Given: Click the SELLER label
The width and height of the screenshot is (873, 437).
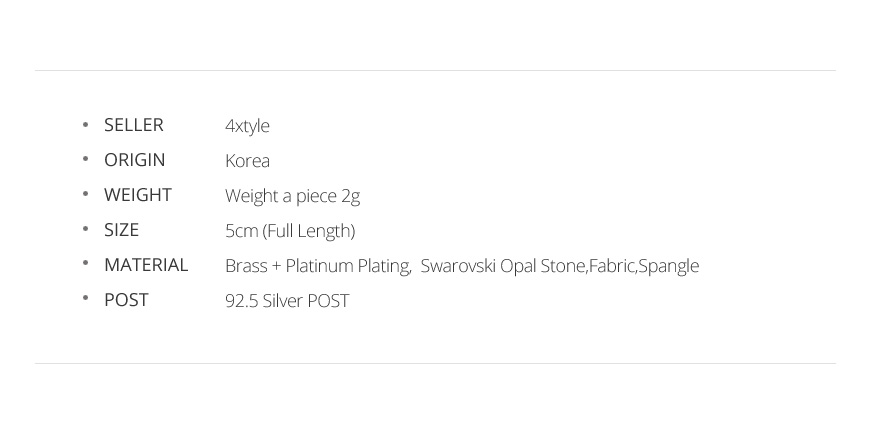Looking at the screenshot, I should click(x=133, y=125).
